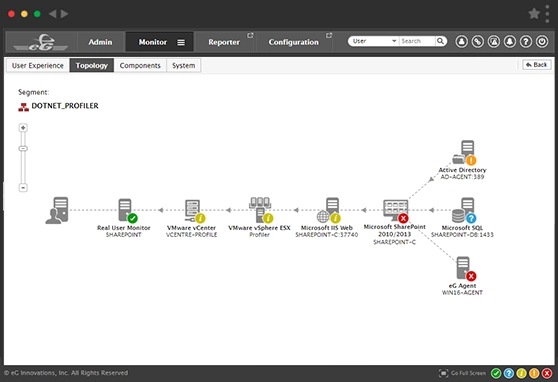Select the Microsoft SQL node icon

pos(464,210)
